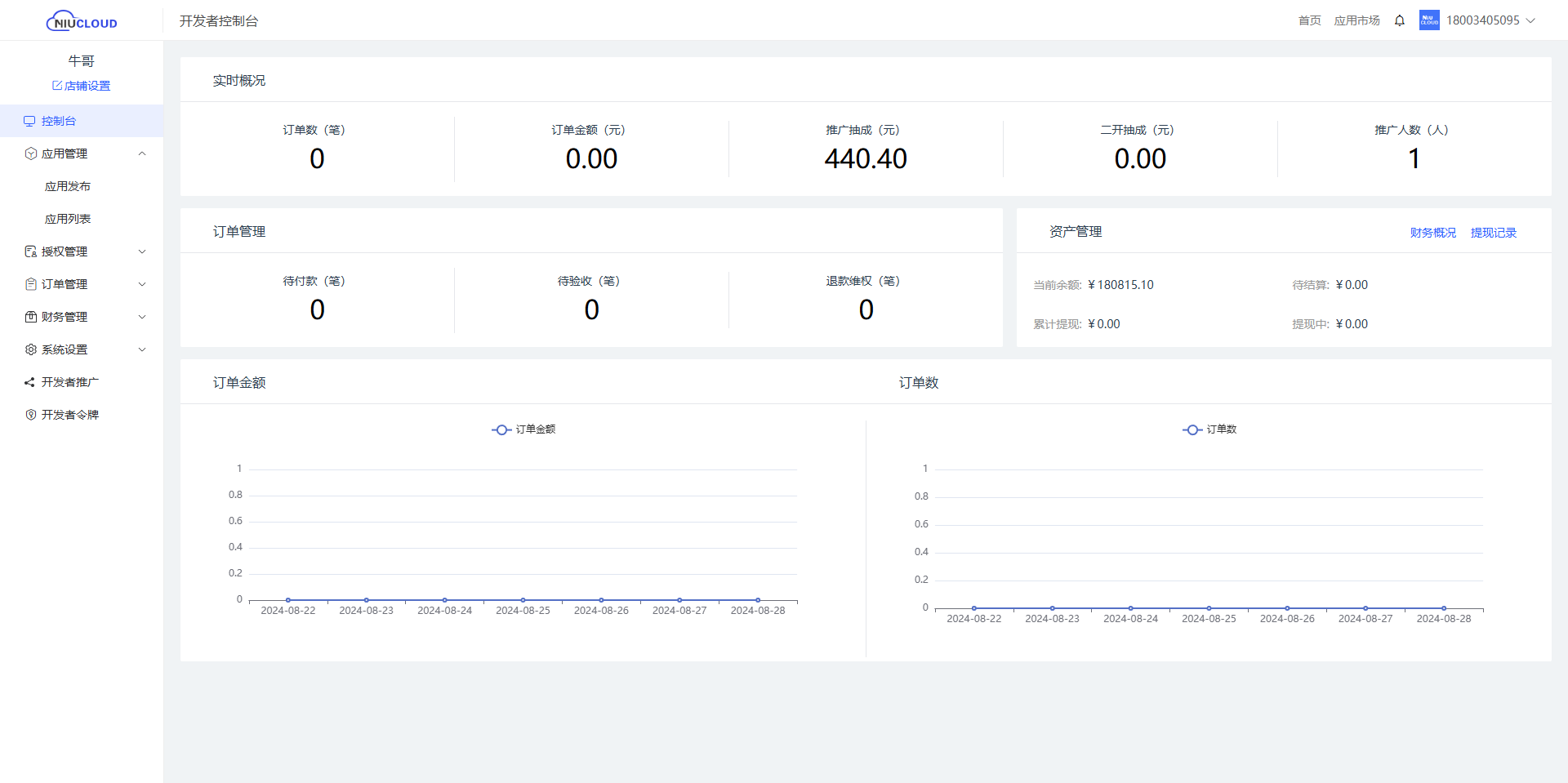Open 店铺设置 link
Viewport: 1568px width, 783px height.
point(87,86)
